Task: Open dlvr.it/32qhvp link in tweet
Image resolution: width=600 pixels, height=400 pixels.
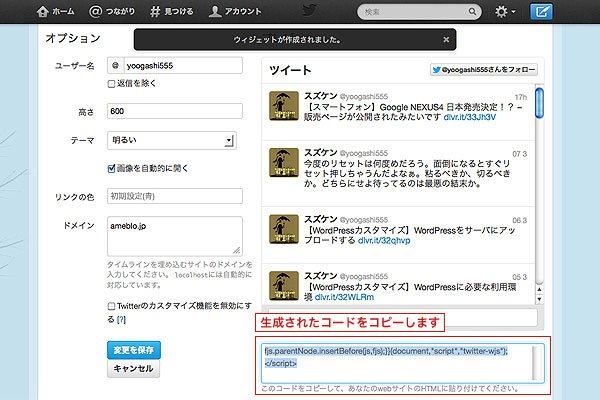Action: 384,240
